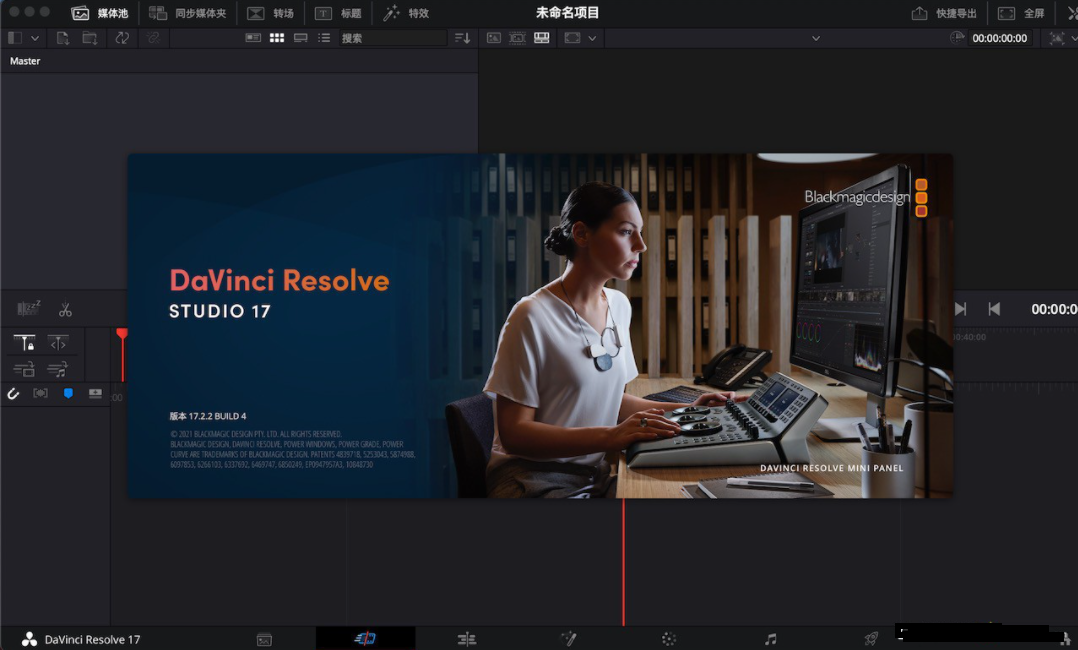Select timeline viewer mode
Screen dimensions: 1078x650
pyautogui.click(x=542, y=38)
